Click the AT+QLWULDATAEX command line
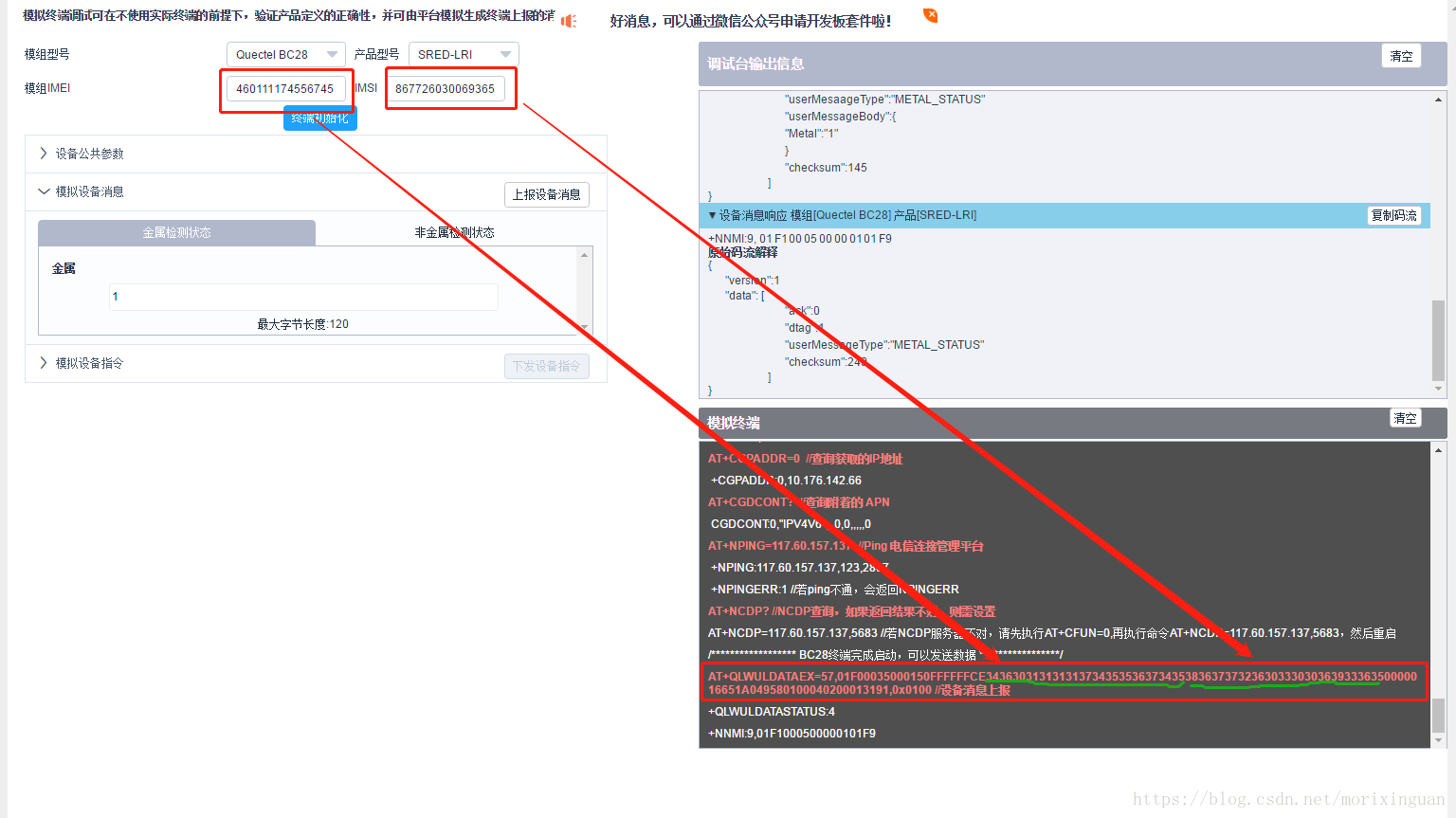This screenshot has height=818, width=1456. [x=1063, y=682]
